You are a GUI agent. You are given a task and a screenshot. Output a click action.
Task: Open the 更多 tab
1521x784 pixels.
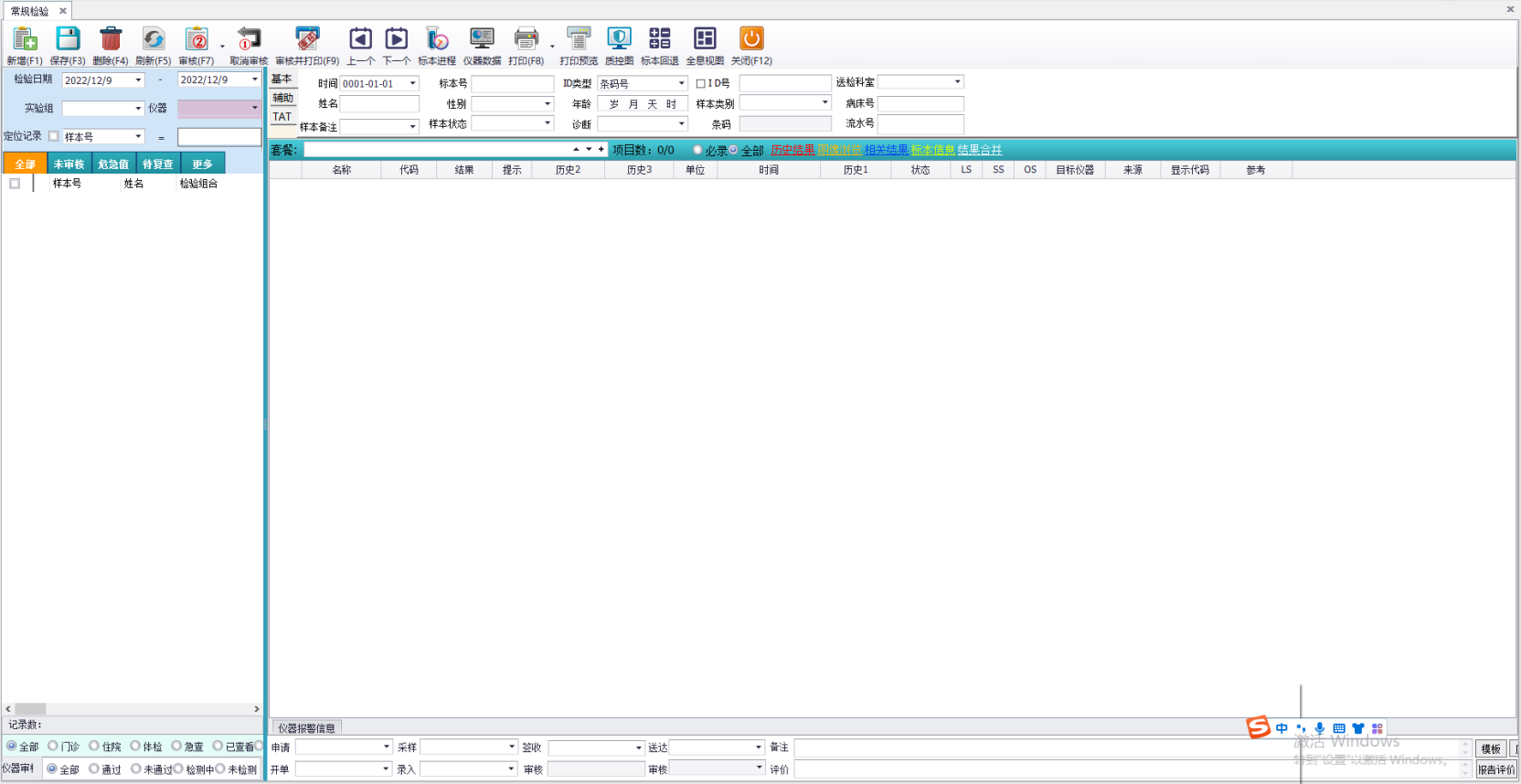[203, 164]
